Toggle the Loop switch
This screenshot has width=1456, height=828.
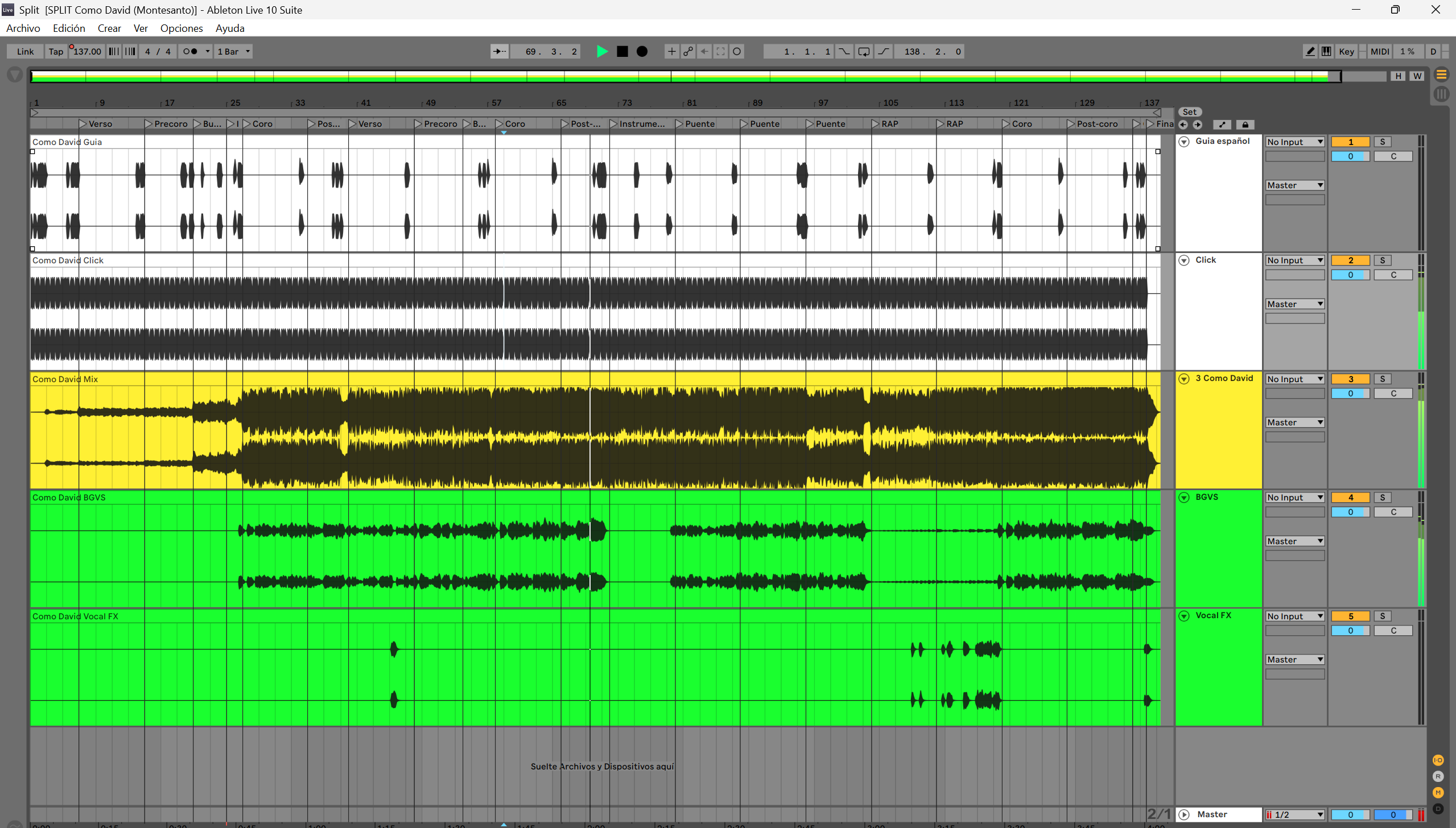coord(864,51)
